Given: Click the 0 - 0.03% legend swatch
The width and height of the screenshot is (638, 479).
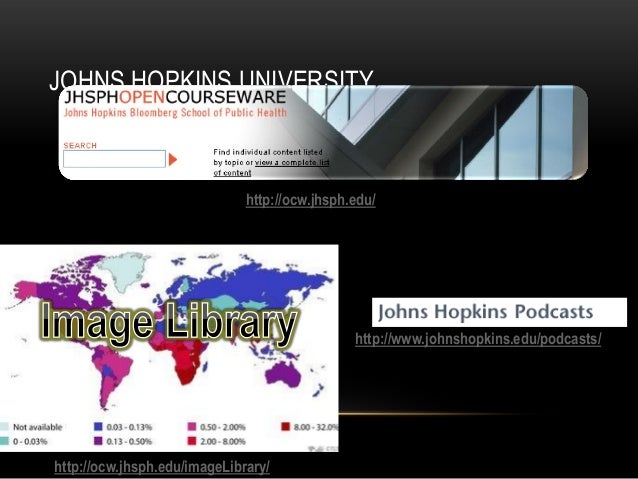Looking at the screenshot, I should 4,441.
